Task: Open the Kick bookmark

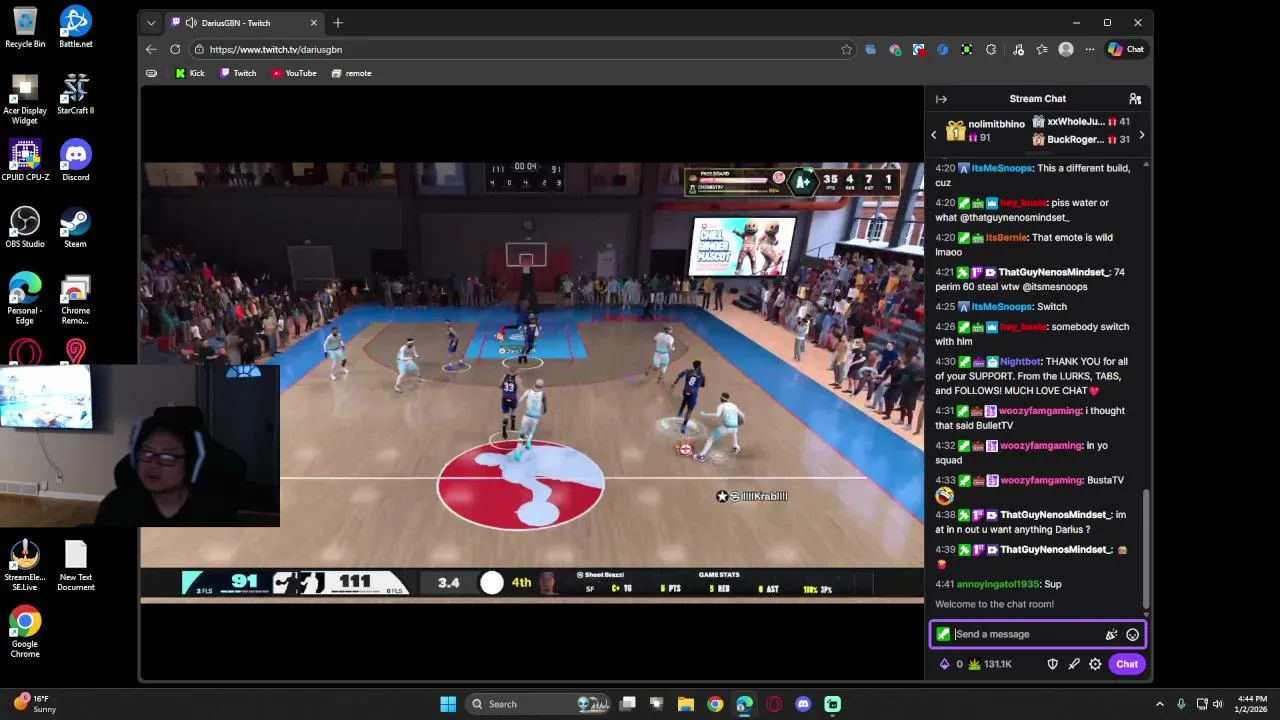Action: pyautogui.click(x=189, y=73)
